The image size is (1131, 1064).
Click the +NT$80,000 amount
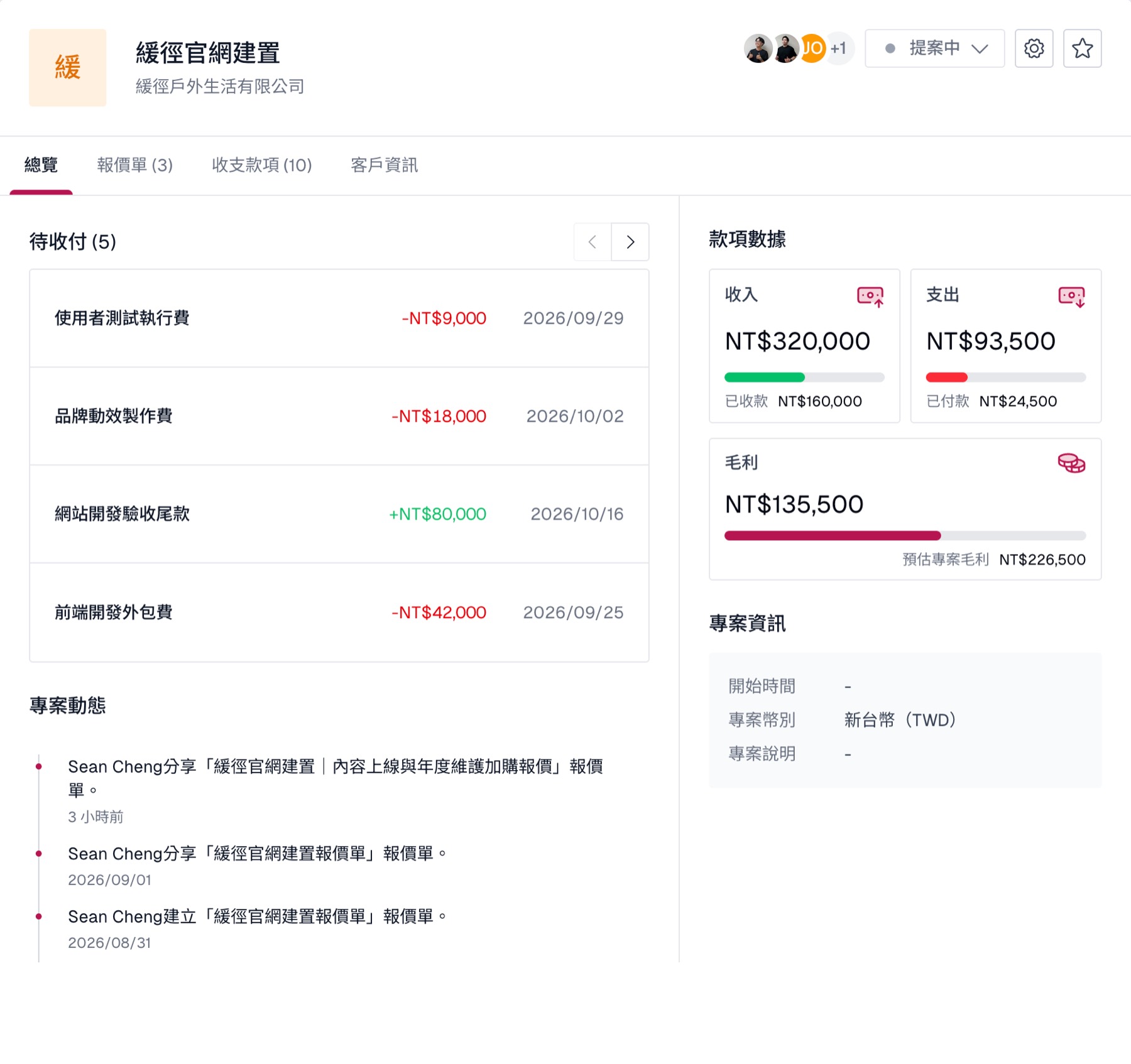[438, 514]
